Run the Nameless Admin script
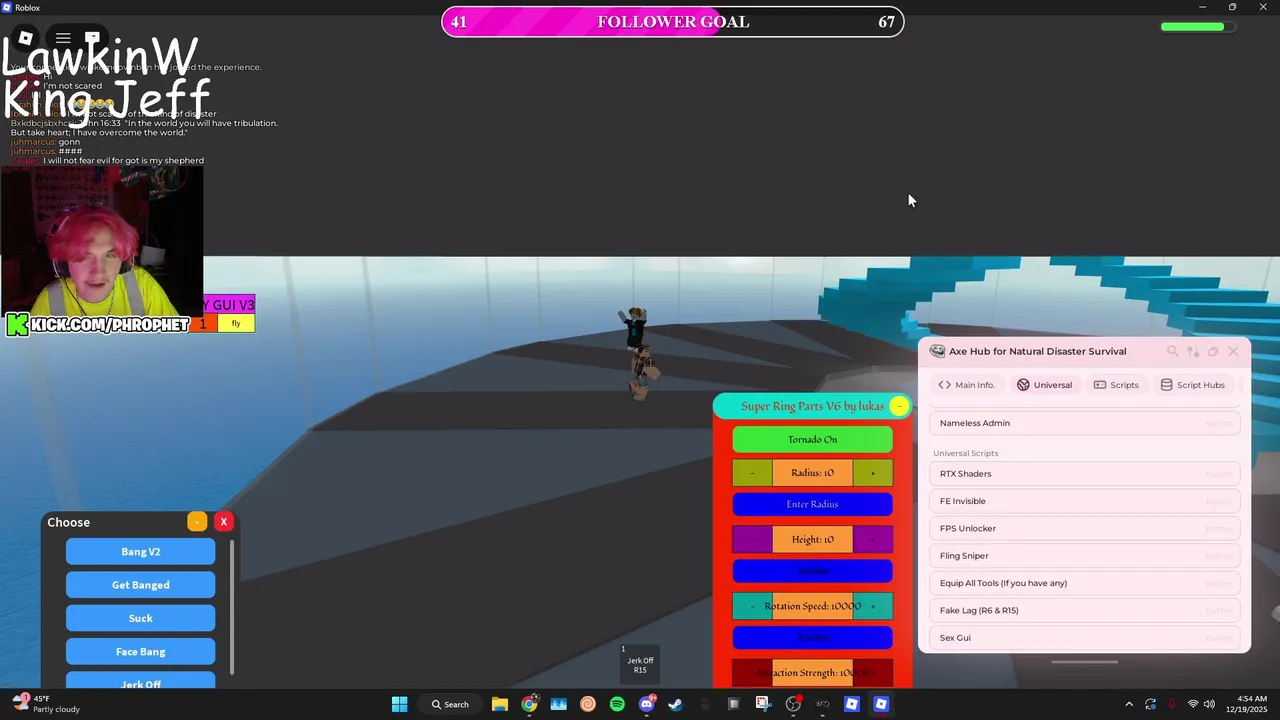 pyautogui.click(x=1085, y=423)
